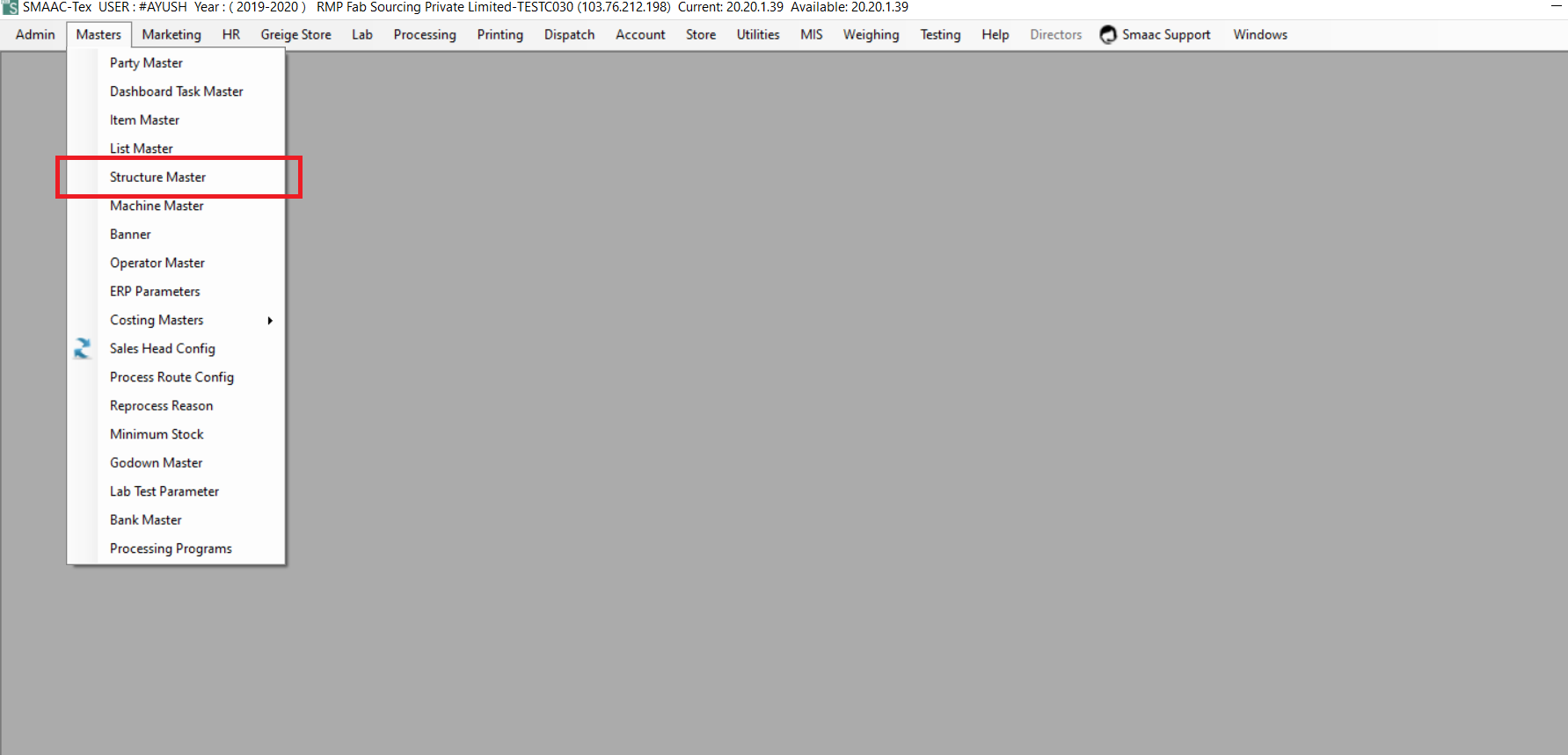Open Operator Master
The image size is (1568, 755).
176,263
